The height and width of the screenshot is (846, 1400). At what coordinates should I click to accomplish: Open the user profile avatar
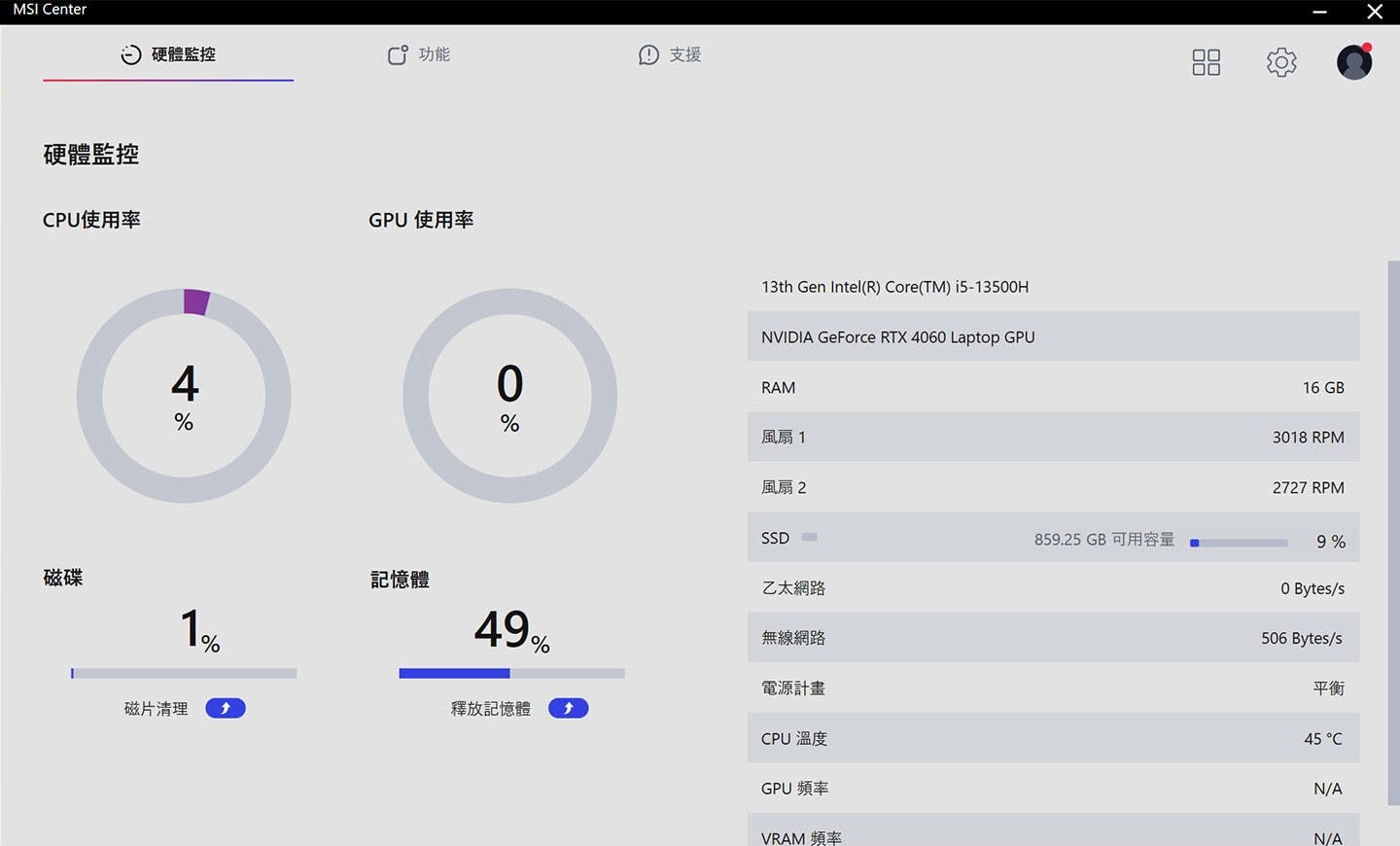[x=1354, y=61]
